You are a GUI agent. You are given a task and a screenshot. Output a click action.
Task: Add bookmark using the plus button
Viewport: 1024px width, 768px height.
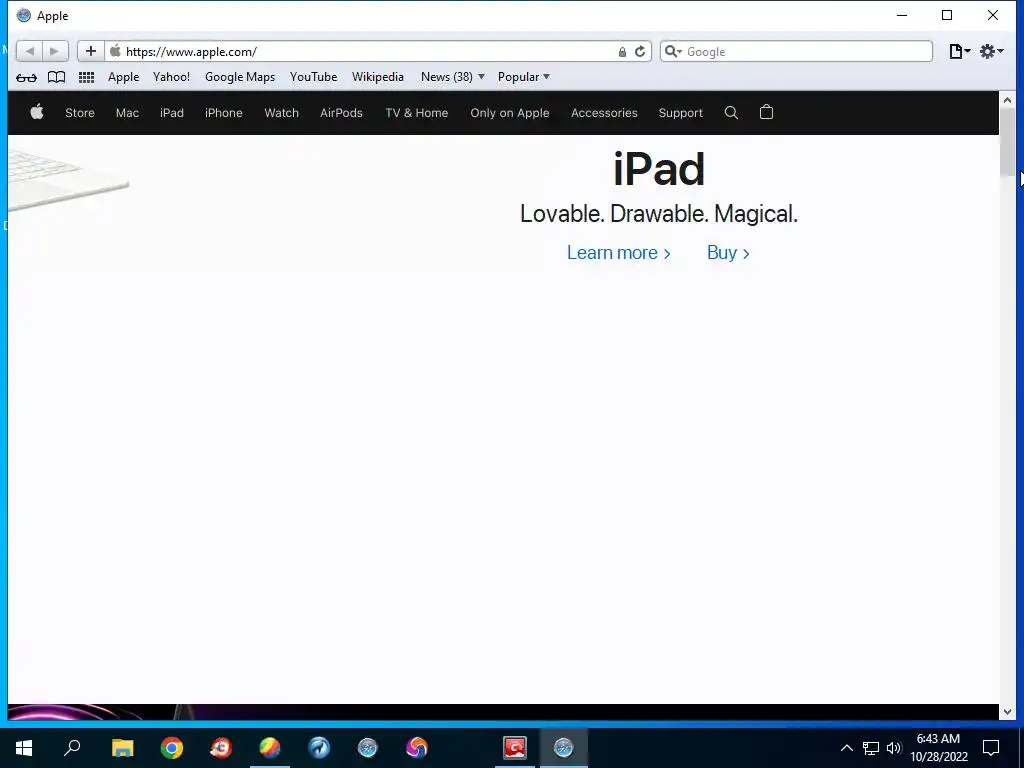pyautogui.click(x=91, y=51)
